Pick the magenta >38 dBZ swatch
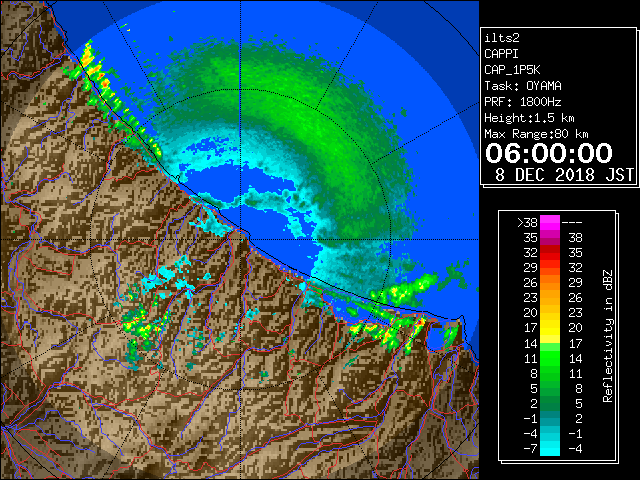The height and width of the screenshot is (480, 640). pos(550,223)
